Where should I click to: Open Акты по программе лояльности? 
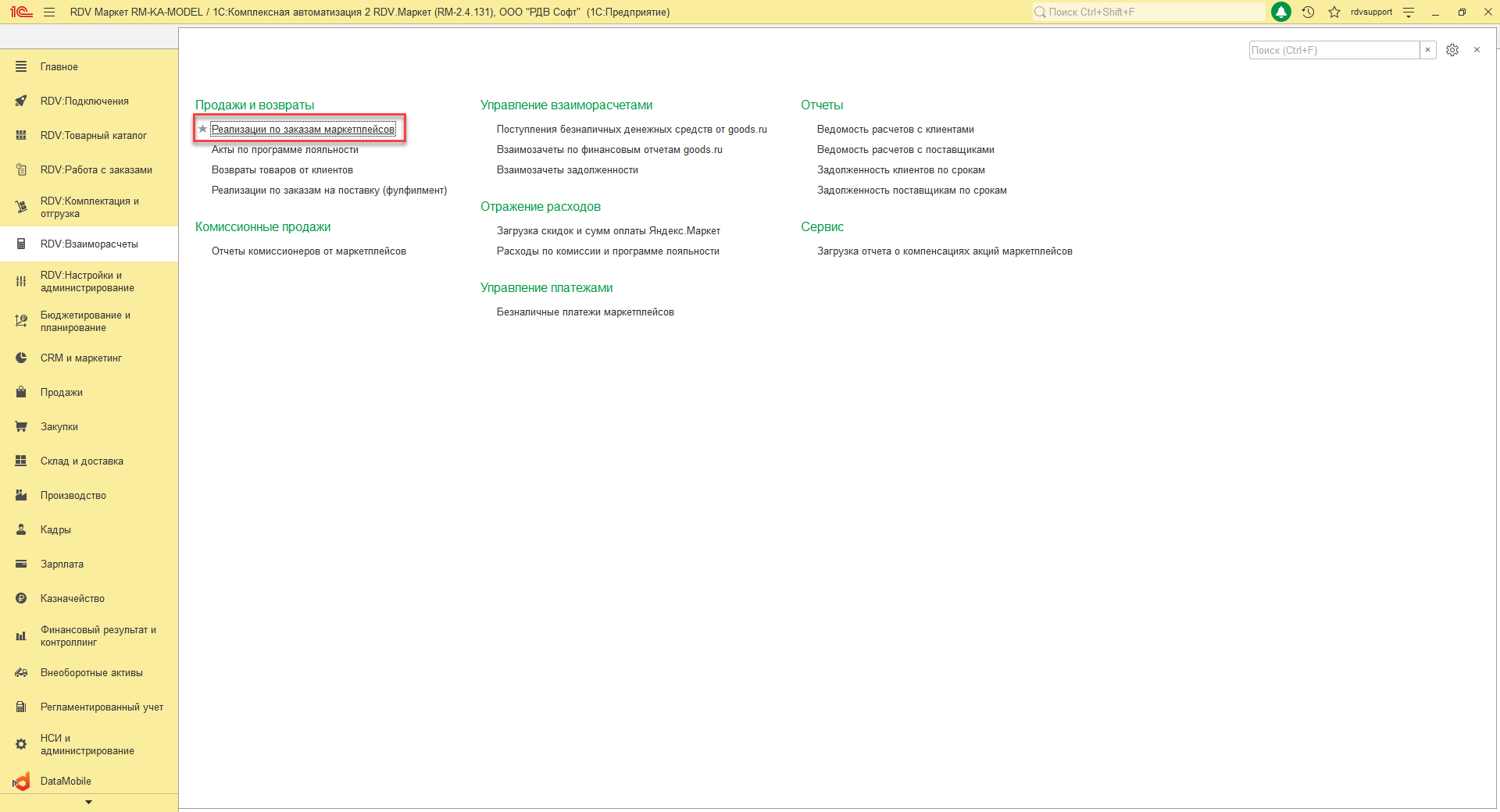tap(285, 150)
